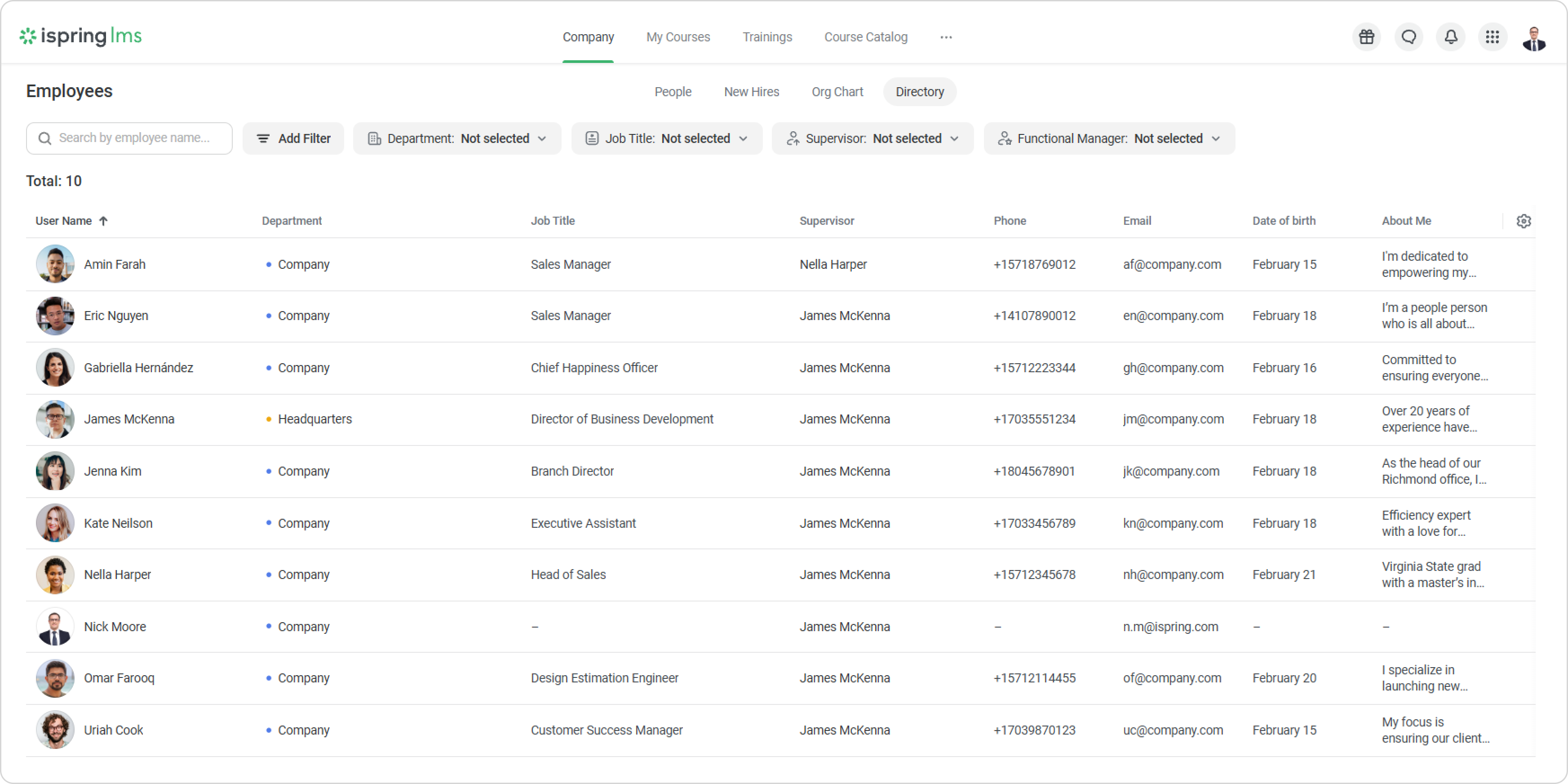
Task: Open the apps grid menu icon
Action: [x=1492, y=37]
